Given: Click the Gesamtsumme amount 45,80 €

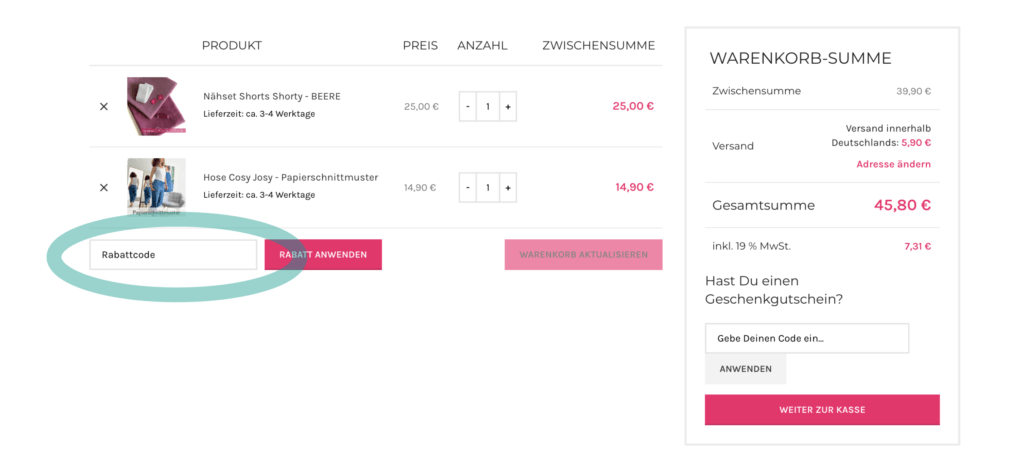Looking at the screenshot, I should point(902,205).
